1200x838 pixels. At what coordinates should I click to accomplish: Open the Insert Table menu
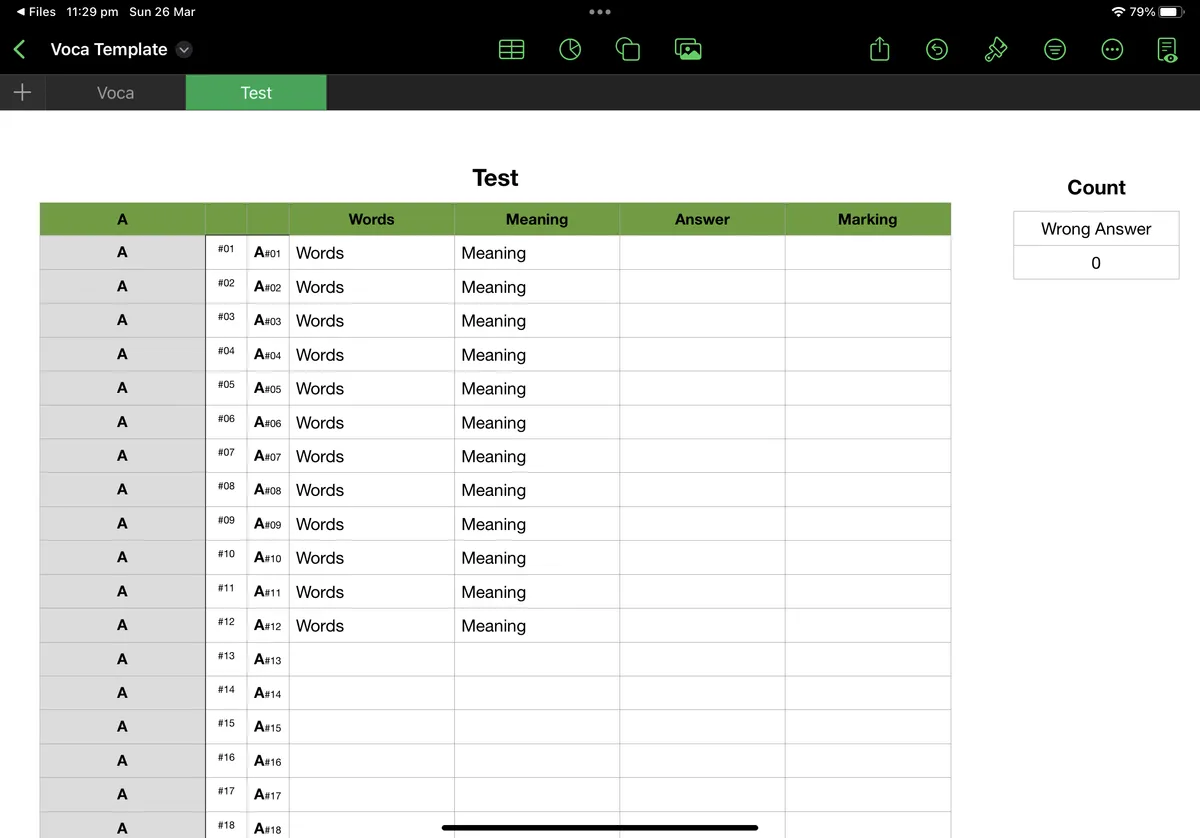click(511, 49)
